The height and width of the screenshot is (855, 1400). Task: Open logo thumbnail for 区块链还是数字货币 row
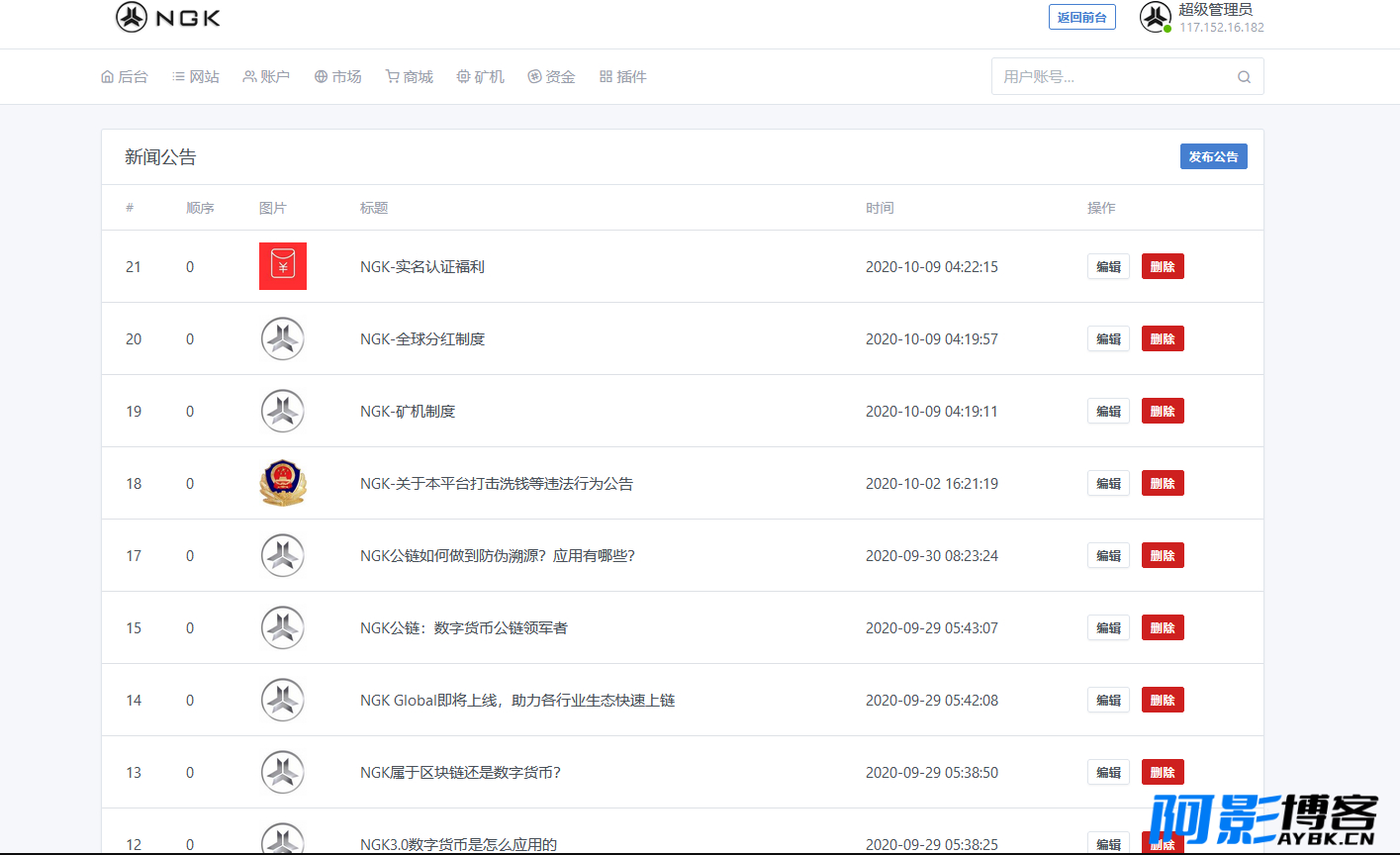tap(283, 772)
